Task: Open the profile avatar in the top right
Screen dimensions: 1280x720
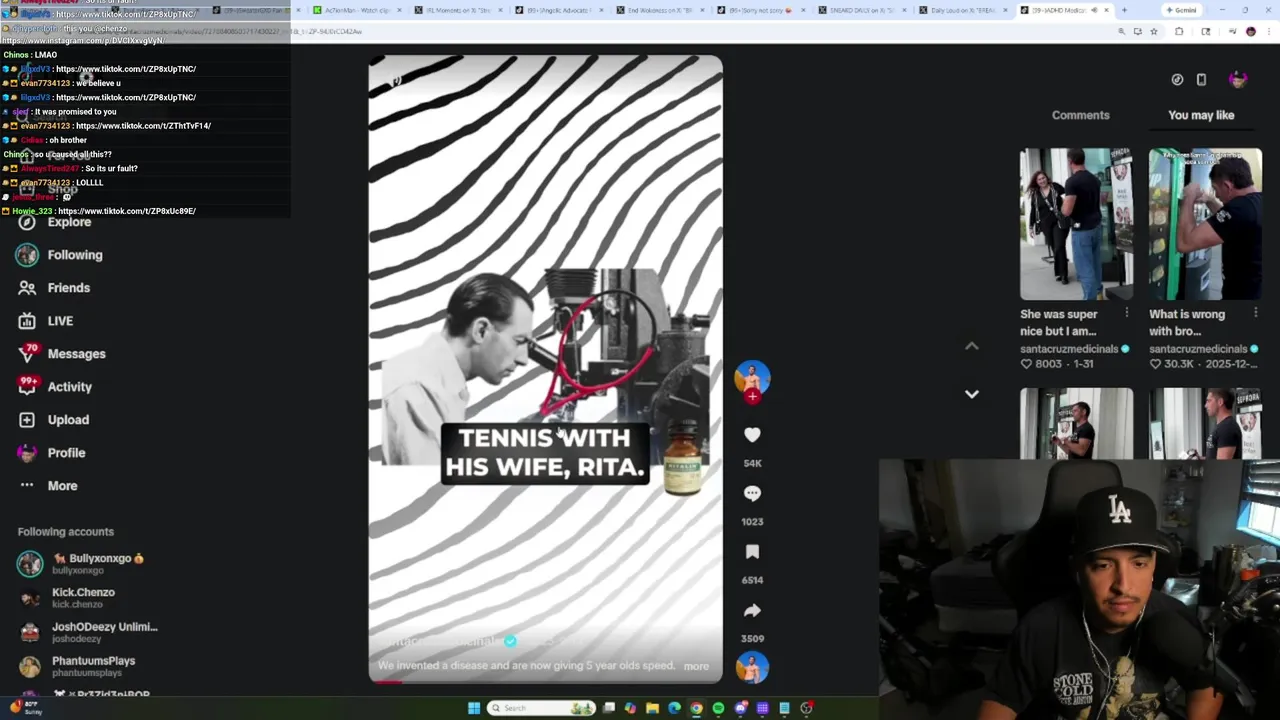Action: coord(1238,79)
